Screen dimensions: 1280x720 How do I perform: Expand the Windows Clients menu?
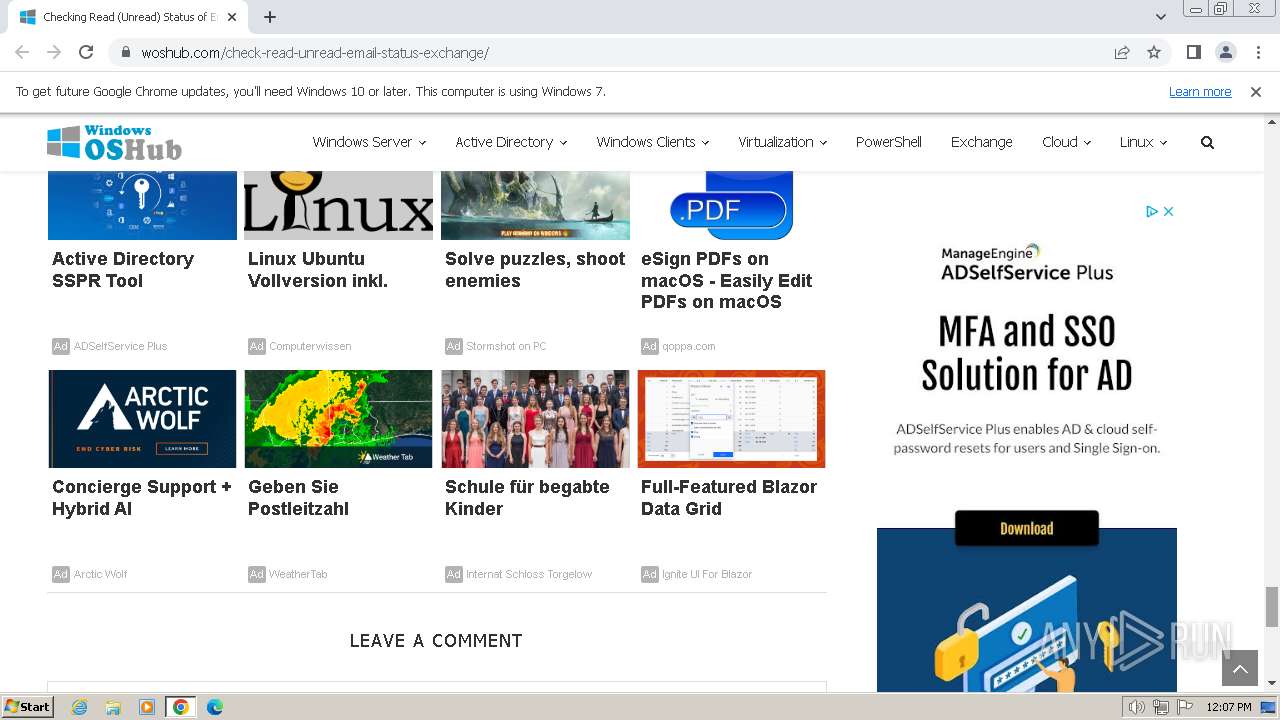(x=652, y=142)
